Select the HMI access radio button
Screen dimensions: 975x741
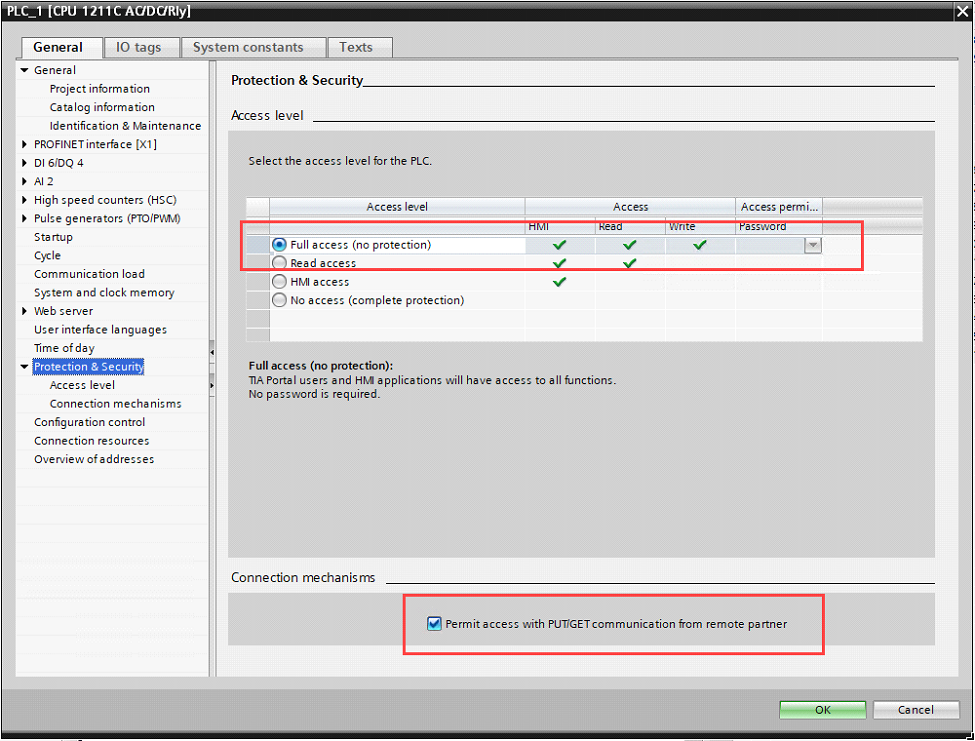pyautogui.click(x=280, y=282)
